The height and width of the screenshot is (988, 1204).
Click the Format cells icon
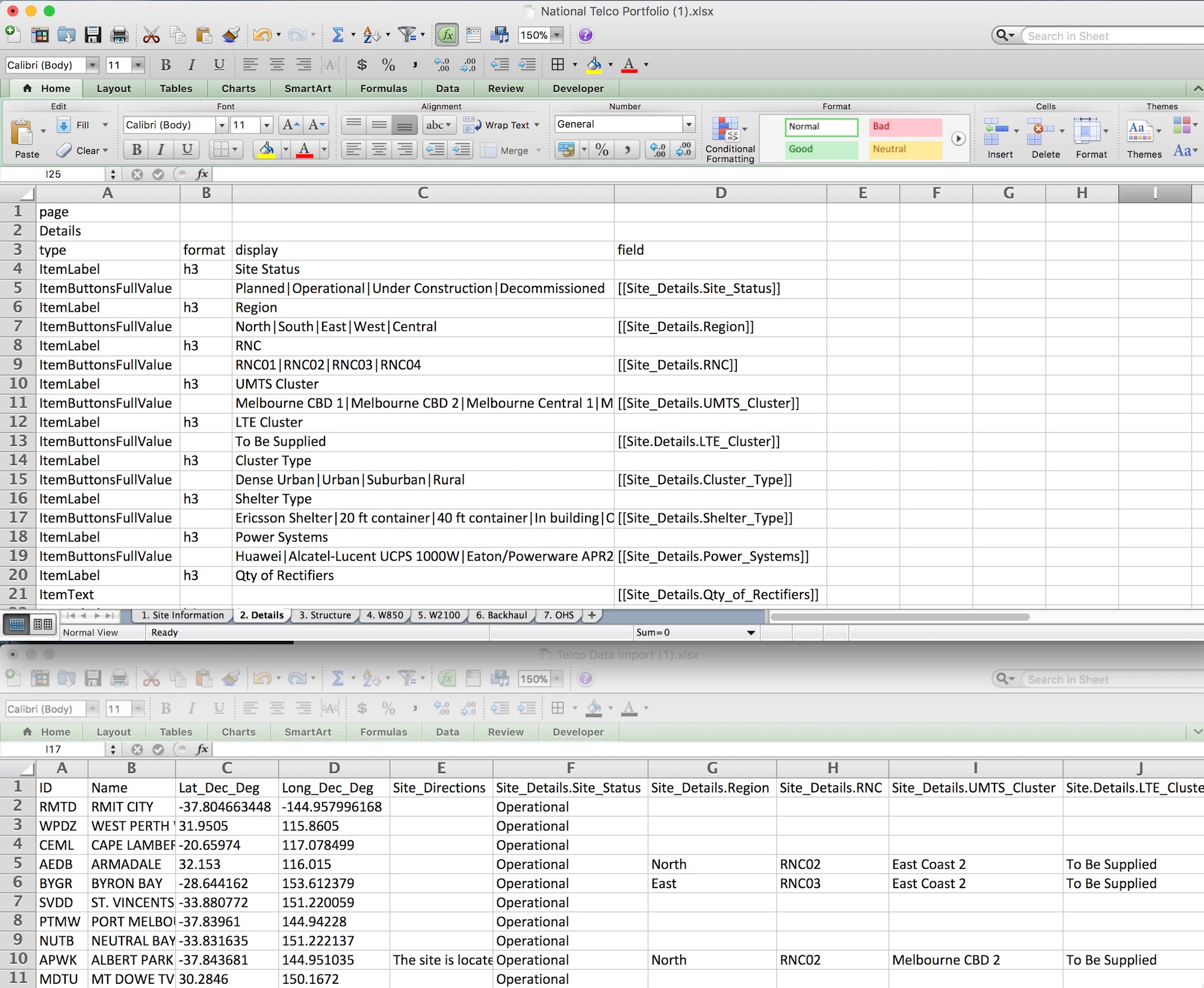click(1087, 131)
